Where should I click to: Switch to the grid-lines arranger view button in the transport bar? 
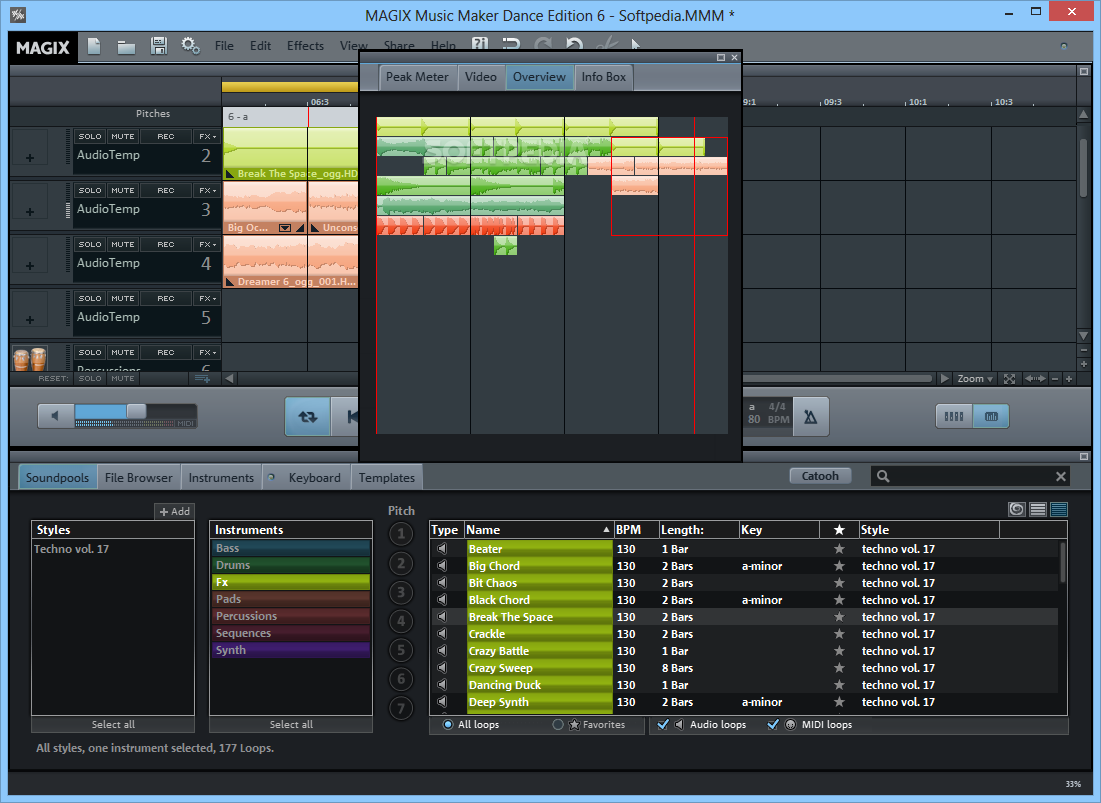954,416
